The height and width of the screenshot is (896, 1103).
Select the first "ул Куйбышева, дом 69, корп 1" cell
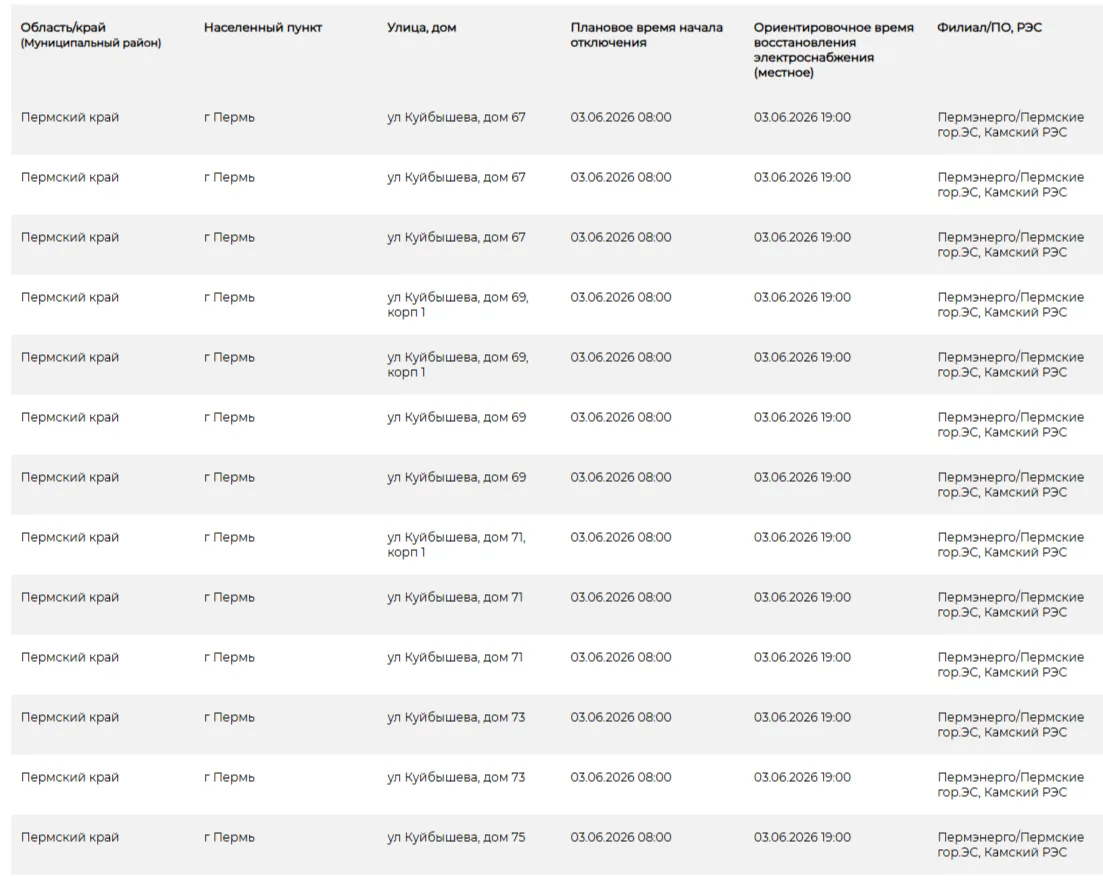pos(457,305)
